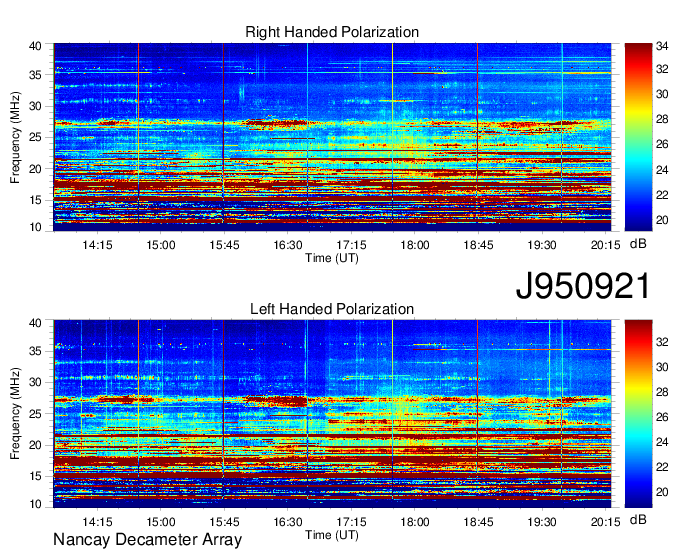Click the 40 MHz tick of Left Handed plot
This screenshot has height=552, width=680.
(x=35, y=323)
